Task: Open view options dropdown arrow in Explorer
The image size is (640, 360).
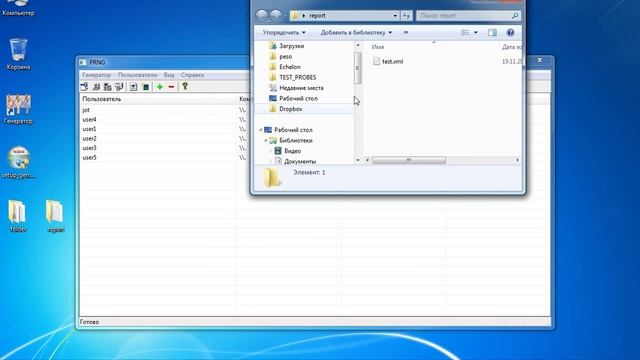Action: (x=476, y=32)
